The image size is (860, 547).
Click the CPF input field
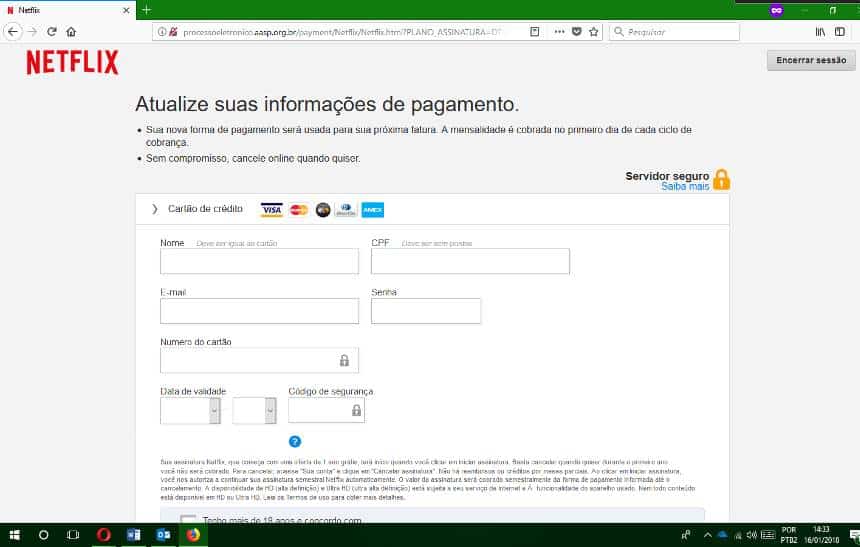click(470, 261)
